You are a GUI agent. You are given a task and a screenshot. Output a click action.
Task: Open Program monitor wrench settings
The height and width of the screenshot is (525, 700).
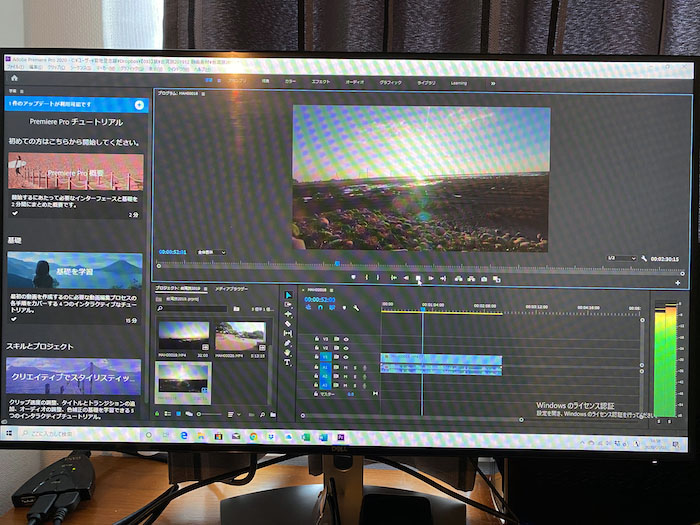[x=644, y=258]
